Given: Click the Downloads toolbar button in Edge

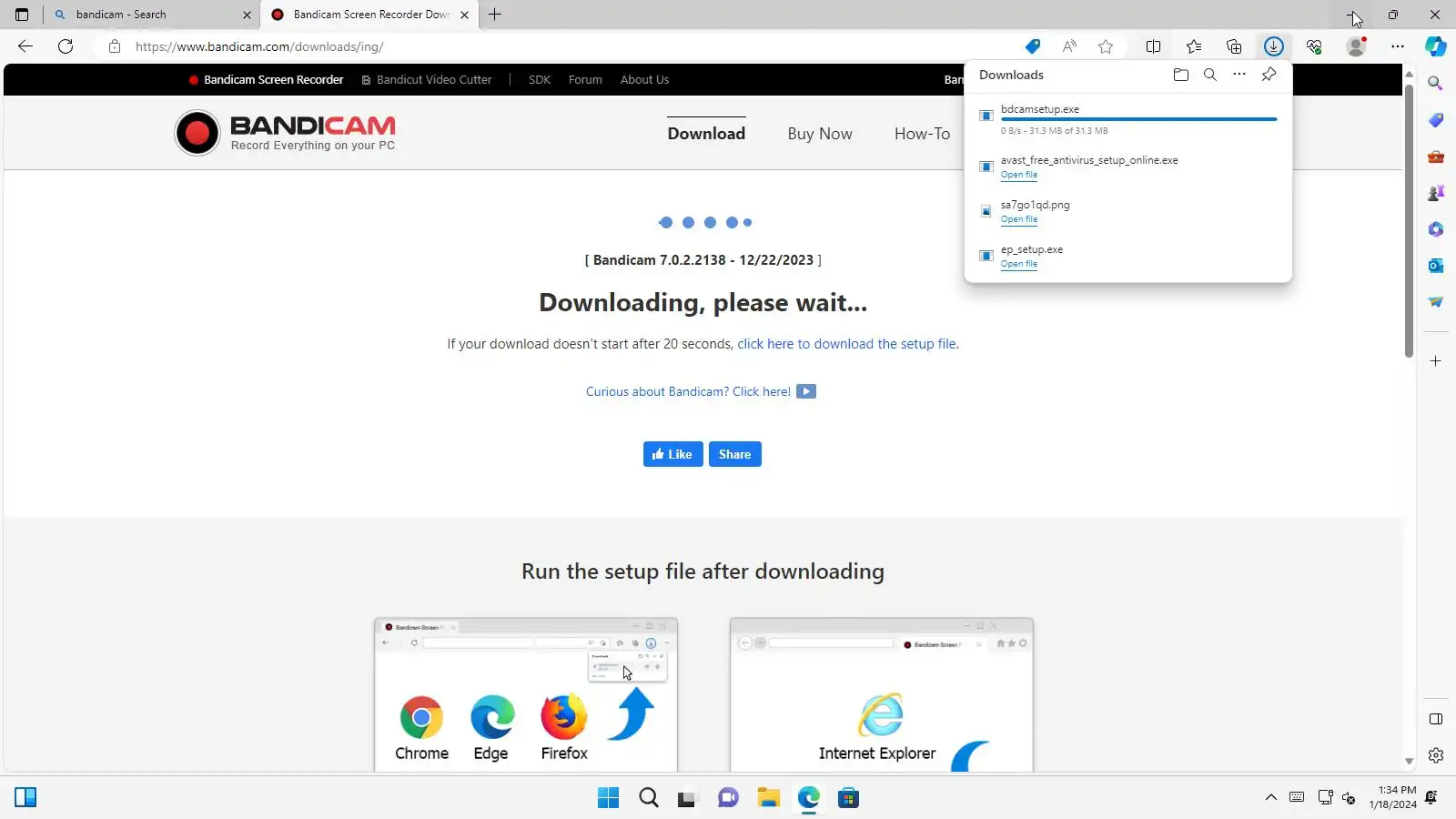Looking at the screenshot, I should coord(1273,46).
